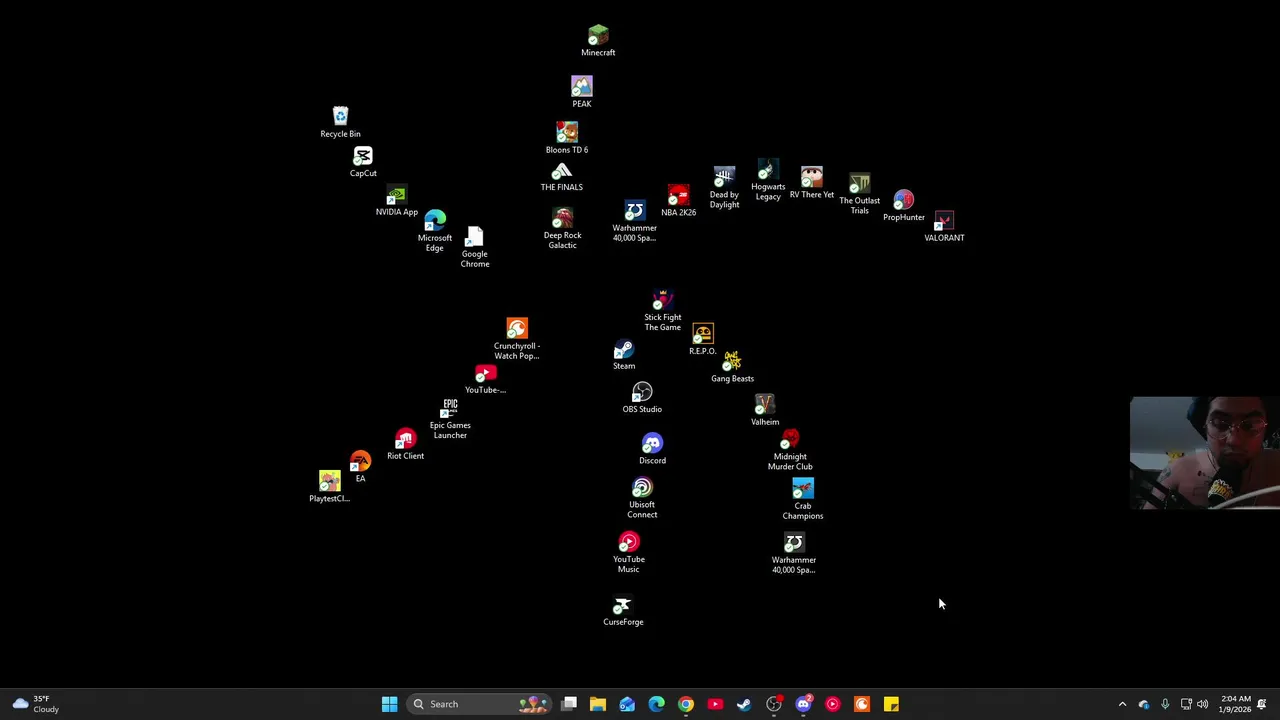Select the EA app desktop icon
The height and width of the screenshot is (720, 1280).
[x=361, y=467]
